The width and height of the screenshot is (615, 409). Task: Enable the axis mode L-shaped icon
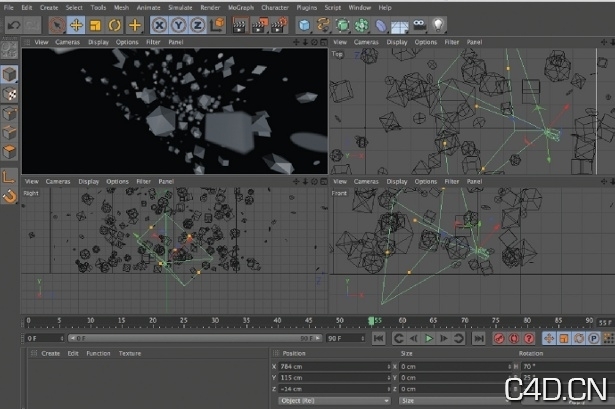point(9,176)
